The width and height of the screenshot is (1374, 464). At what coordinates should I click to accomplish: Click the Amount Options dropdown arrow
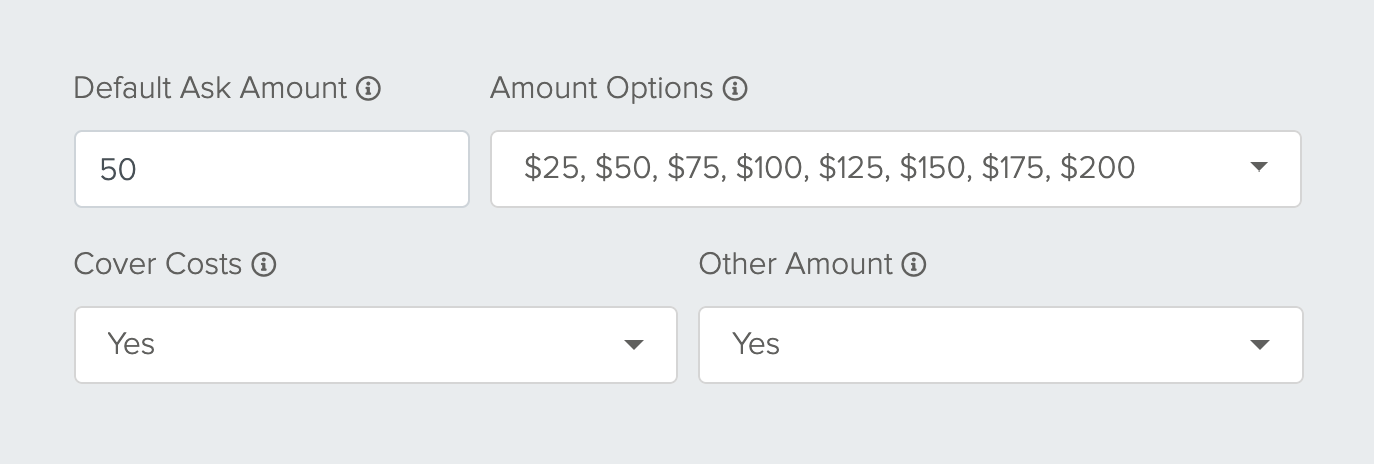point(1259,168)
